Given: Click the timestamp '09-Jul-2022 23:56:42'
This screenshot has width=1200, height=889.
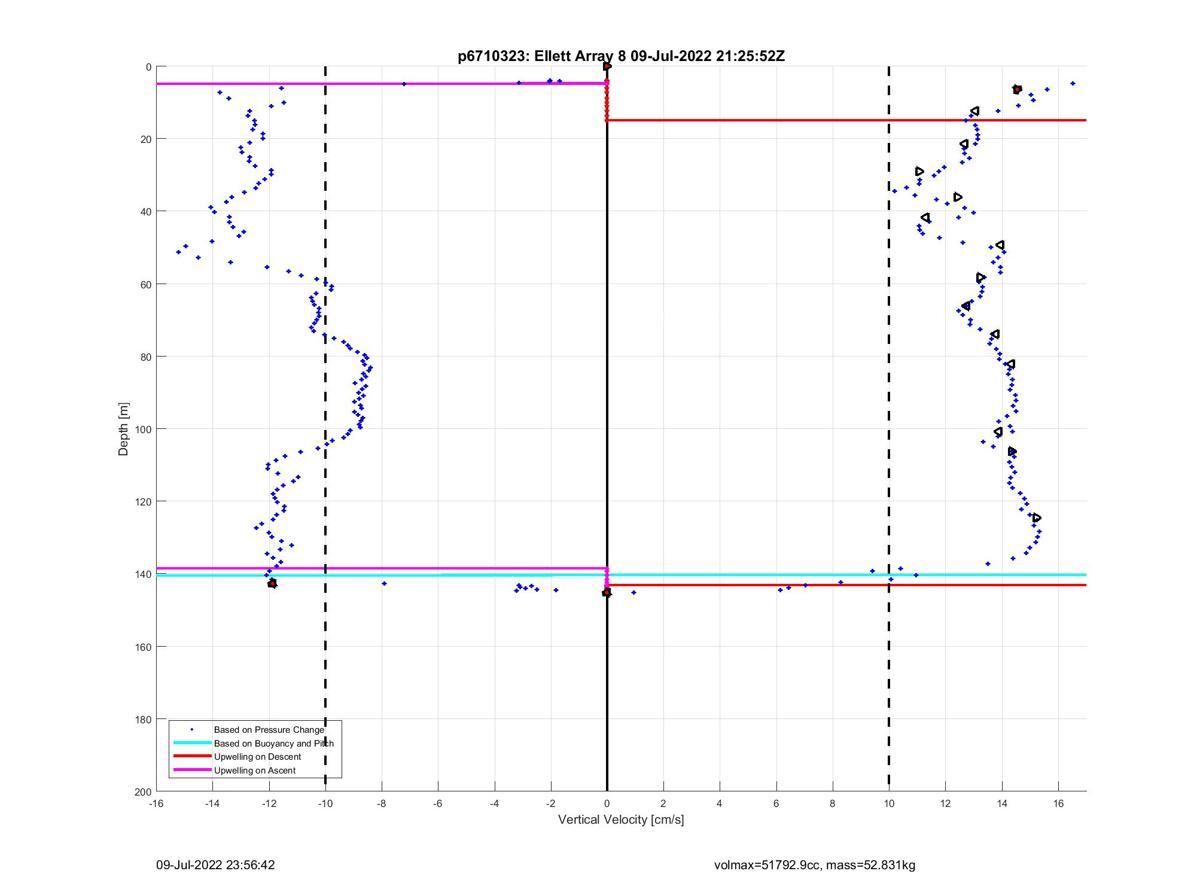Looking at the screenshot, I should 215,865.
